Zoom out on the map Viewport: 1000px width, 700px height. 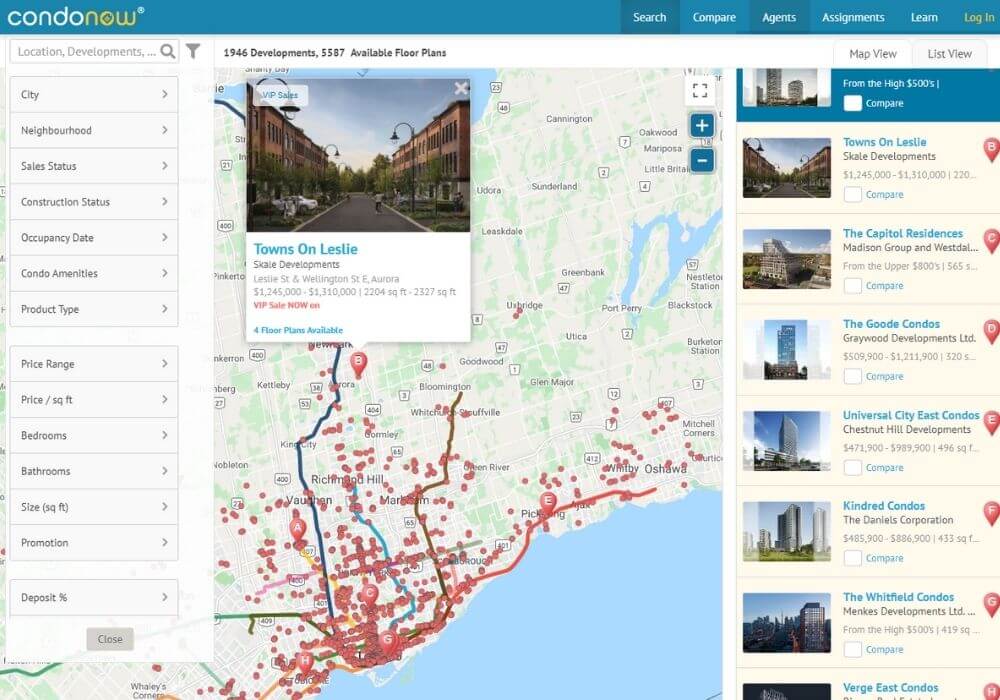click(702, 160)
